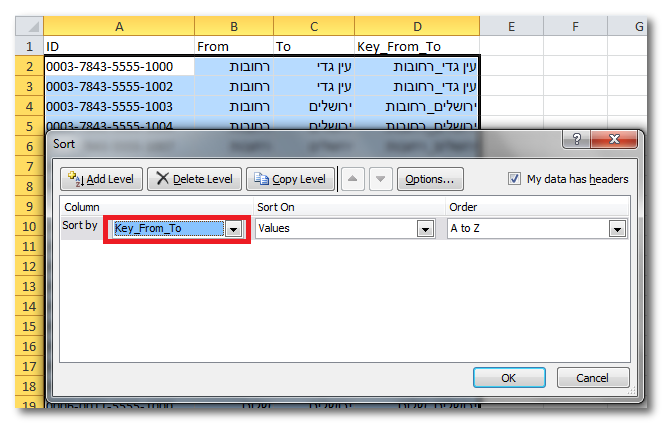Image resolution: width=662 pixels, height=423 pixels.
Task: Click the Copy Level button icon
Action: (262, 179)
